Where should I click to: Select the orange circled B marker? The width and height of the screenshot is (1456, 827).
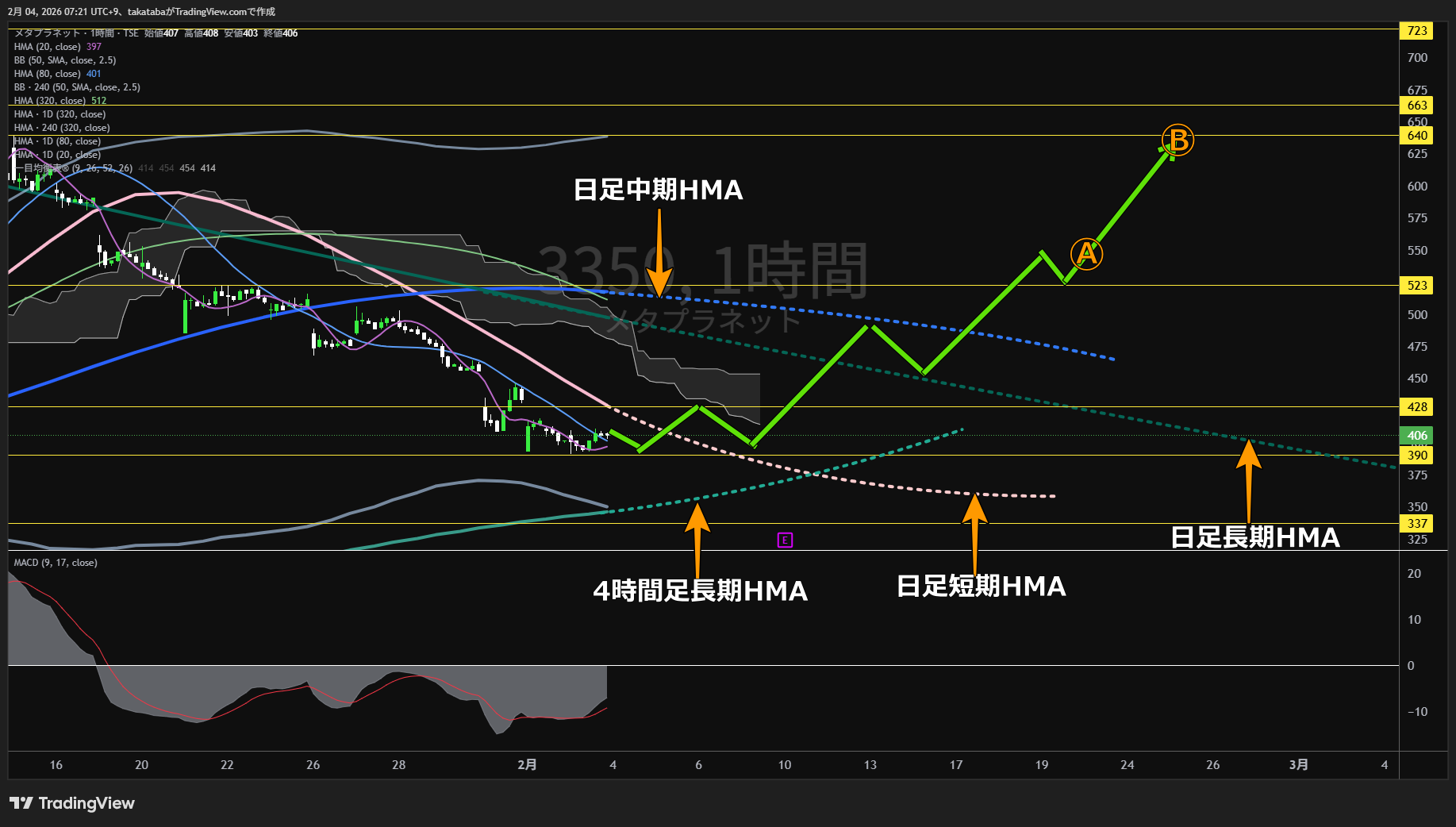click(x=1178, y=140)
